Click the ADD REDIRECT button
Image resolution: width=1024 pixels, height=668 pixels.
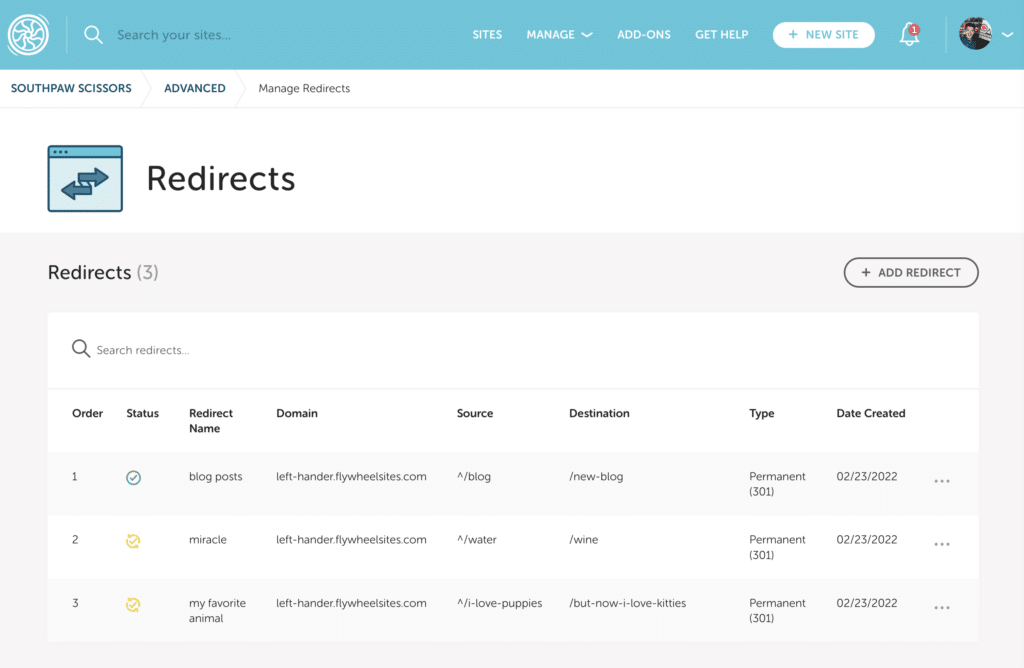[x=910, y=272]
